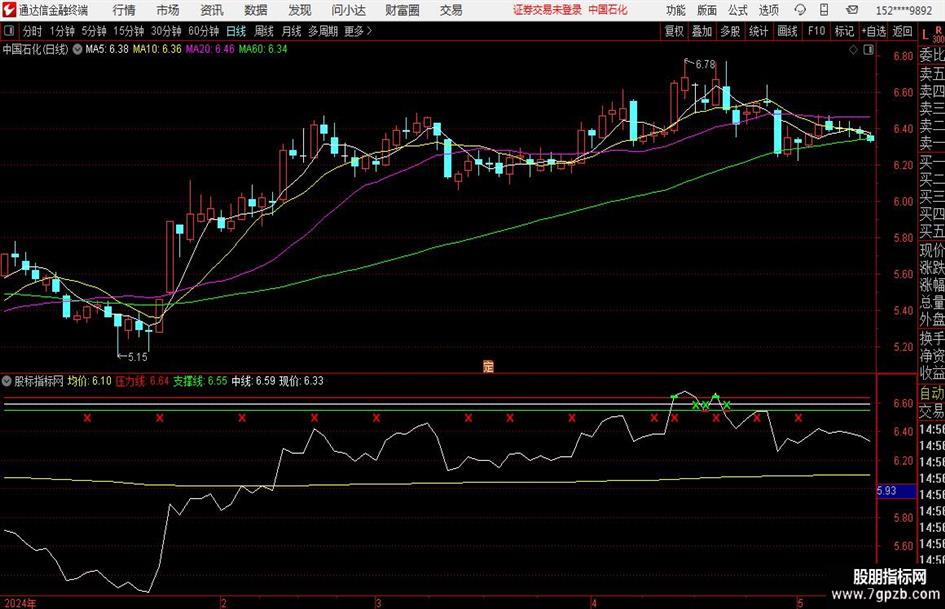Switch to the 5分钟 period tab

click(x=94, y=31)
